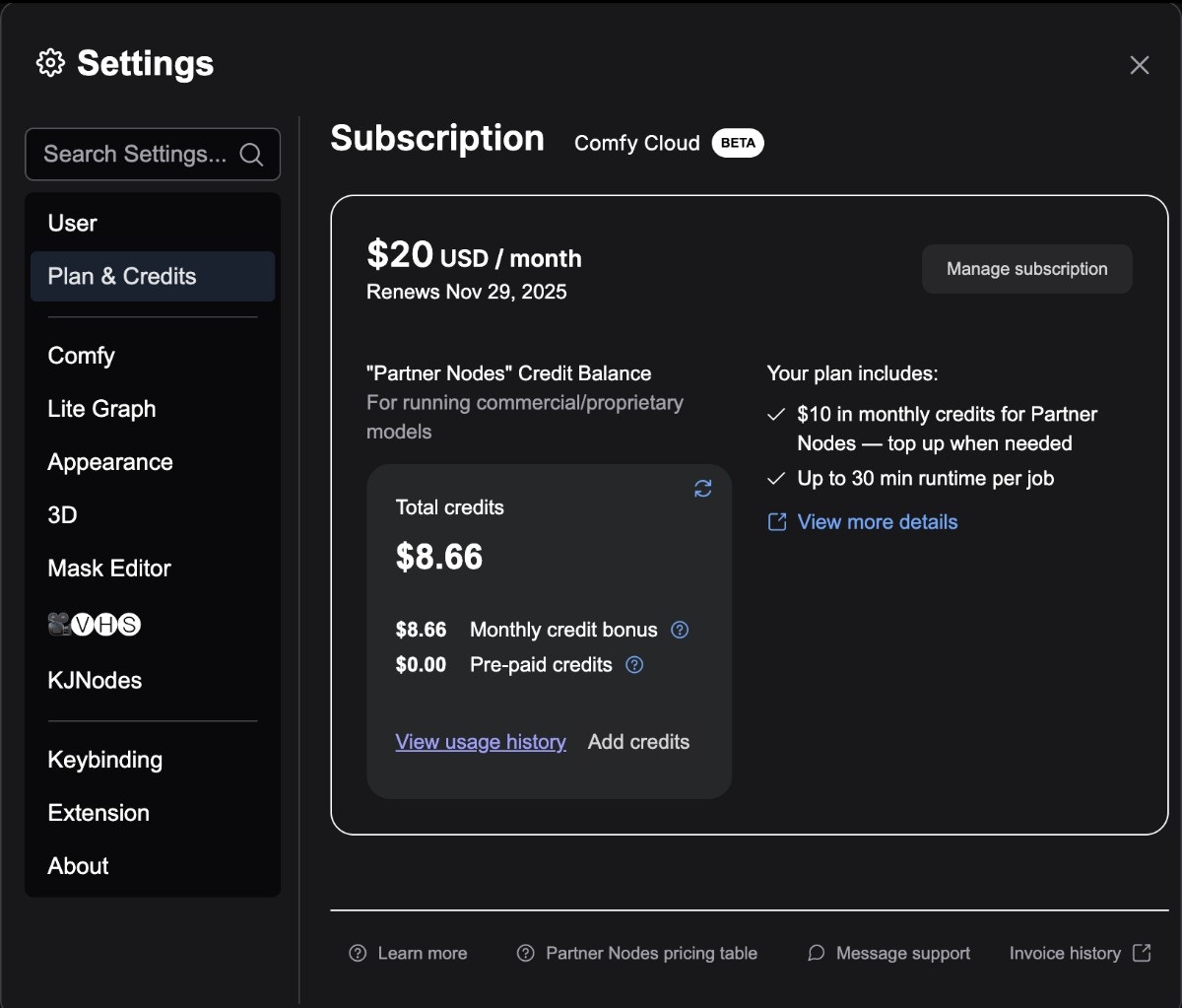
Task: Open the Appearance settings section
Action: coord(109,461)
